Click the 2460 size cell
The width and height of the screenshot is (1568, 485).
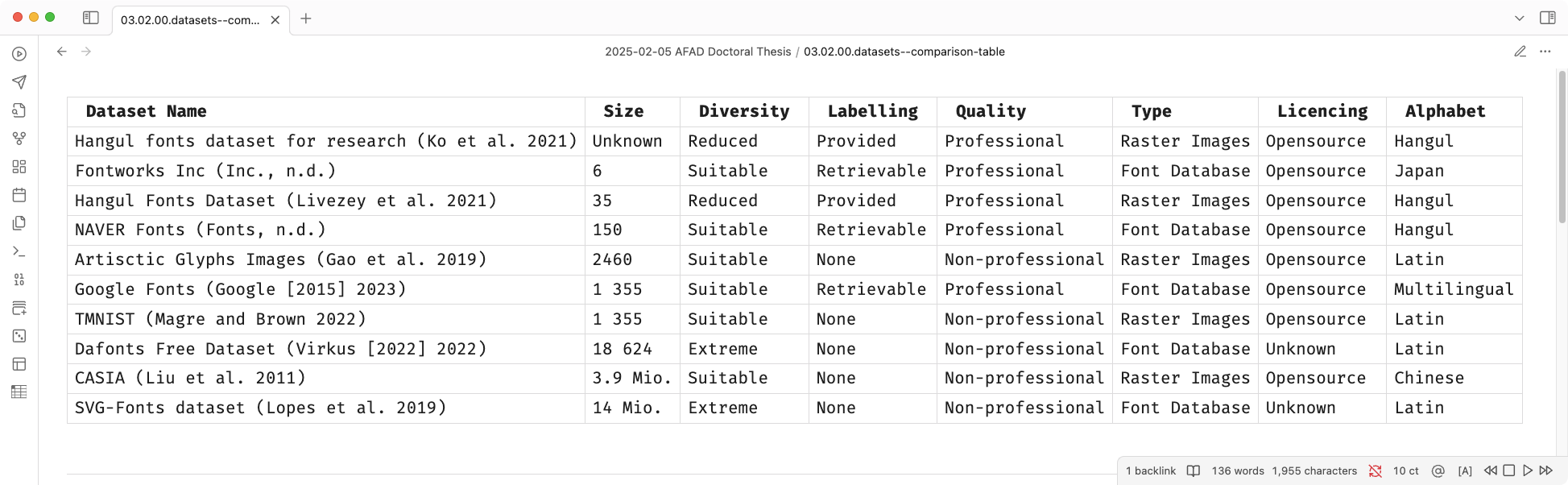point(633,259)
